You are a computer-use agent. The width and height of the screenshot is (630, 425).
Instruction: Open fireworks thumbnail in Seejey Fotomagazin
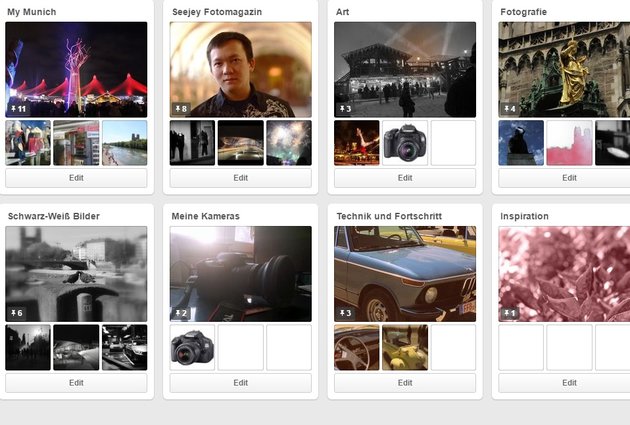(x=289, y=143)
